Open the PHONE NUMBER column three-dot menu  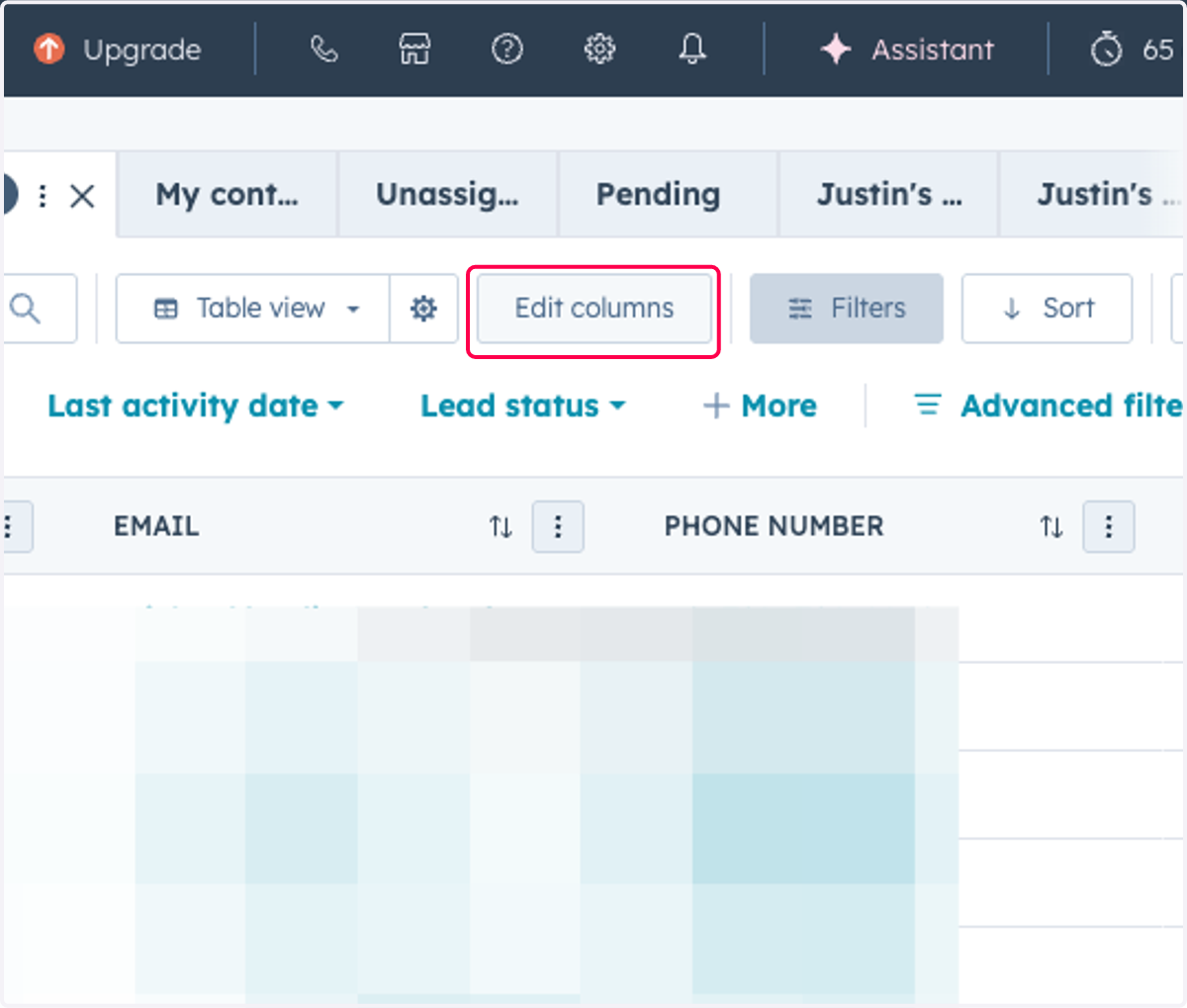tap(1109, 526)
